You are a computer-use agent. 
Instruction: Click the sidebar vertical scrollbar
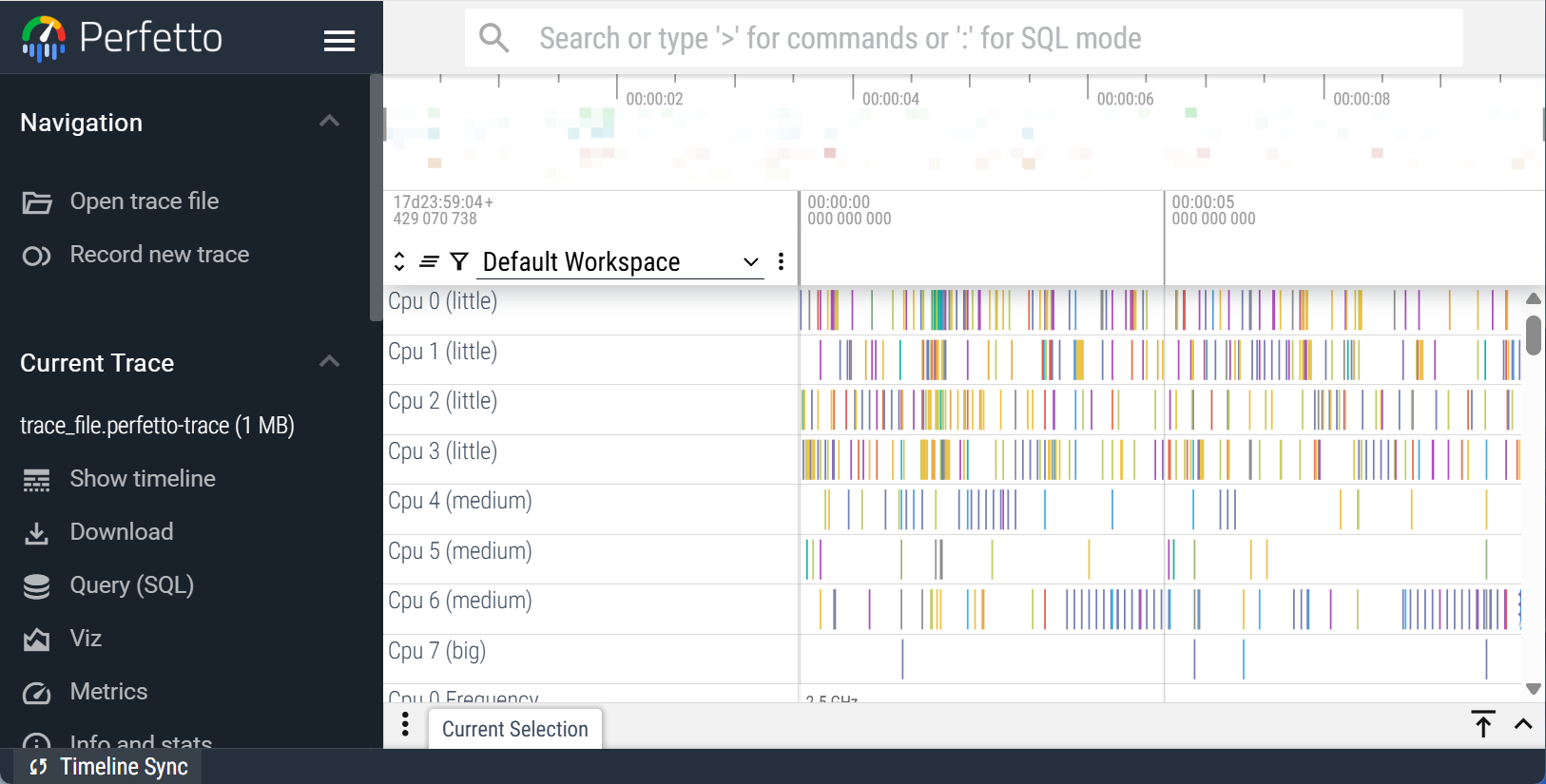pos(376,198)
